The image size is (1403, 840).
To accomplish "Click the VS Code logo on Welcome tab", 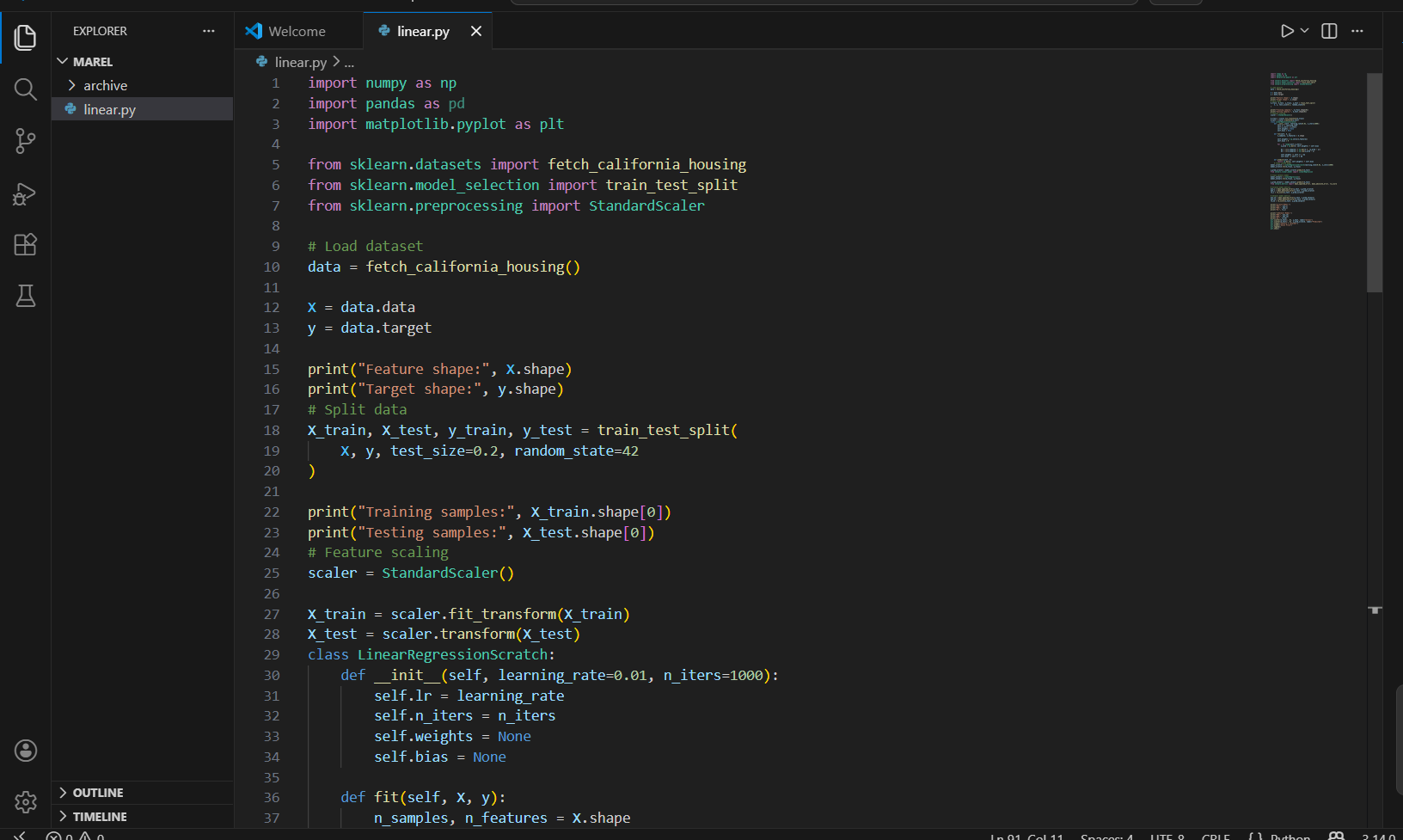I will 254,31.
